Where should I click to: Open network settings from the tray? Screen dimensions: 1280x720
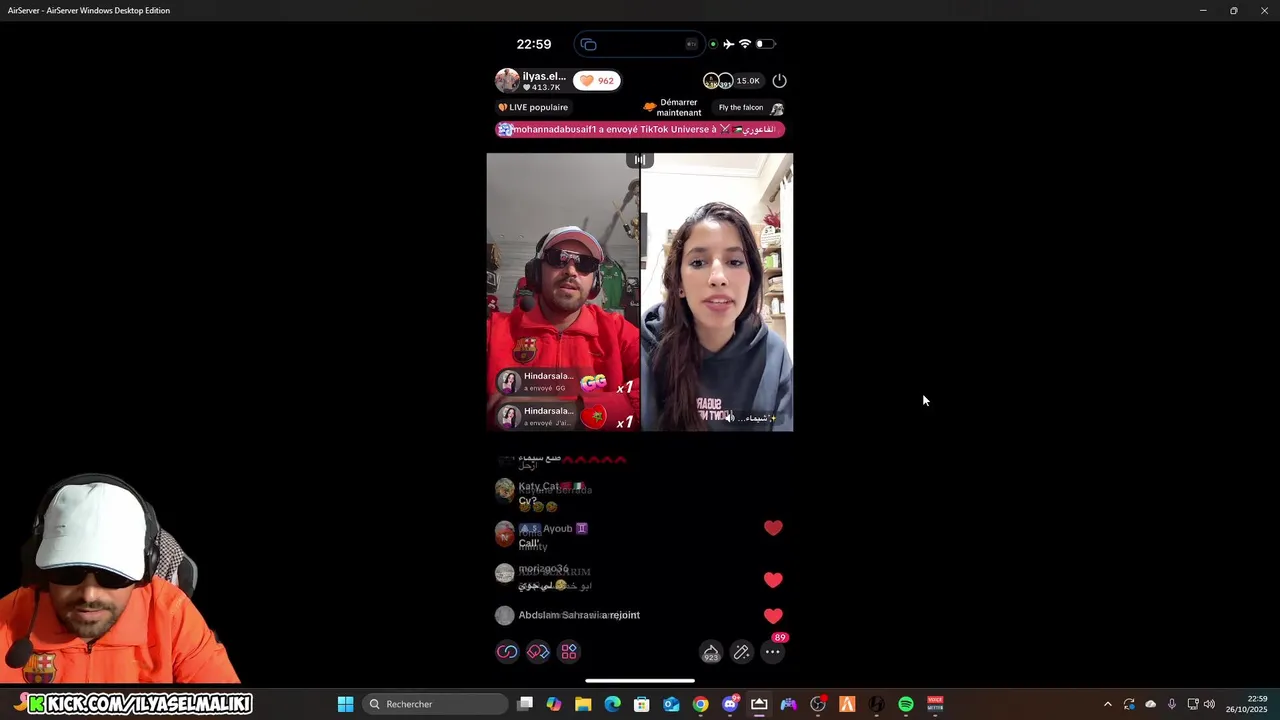click(1193, 704)
